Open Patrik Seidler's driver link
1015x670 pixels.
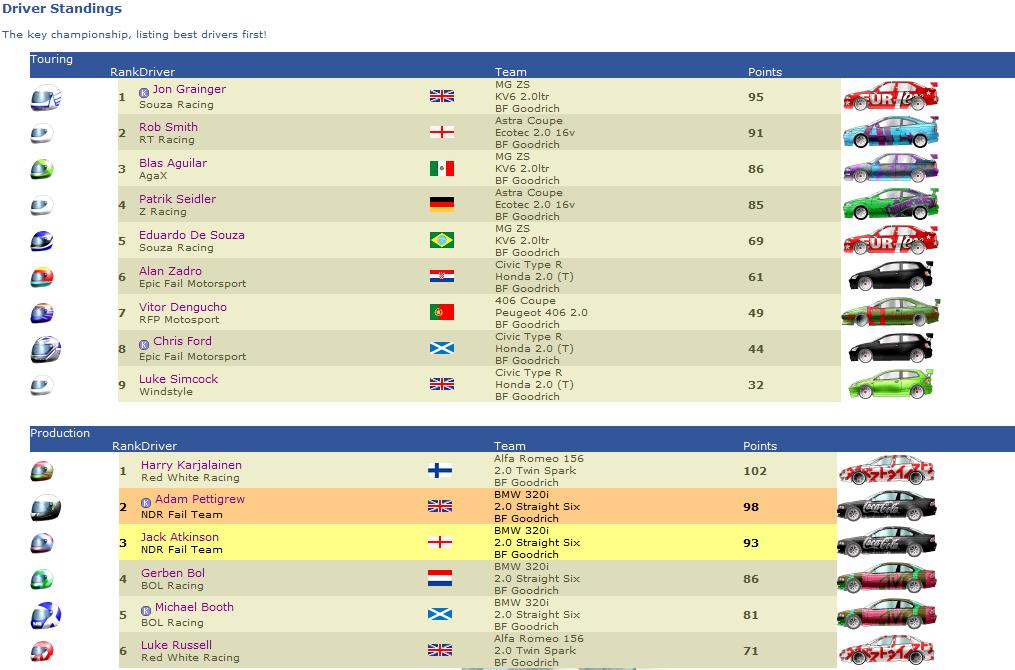177,199
